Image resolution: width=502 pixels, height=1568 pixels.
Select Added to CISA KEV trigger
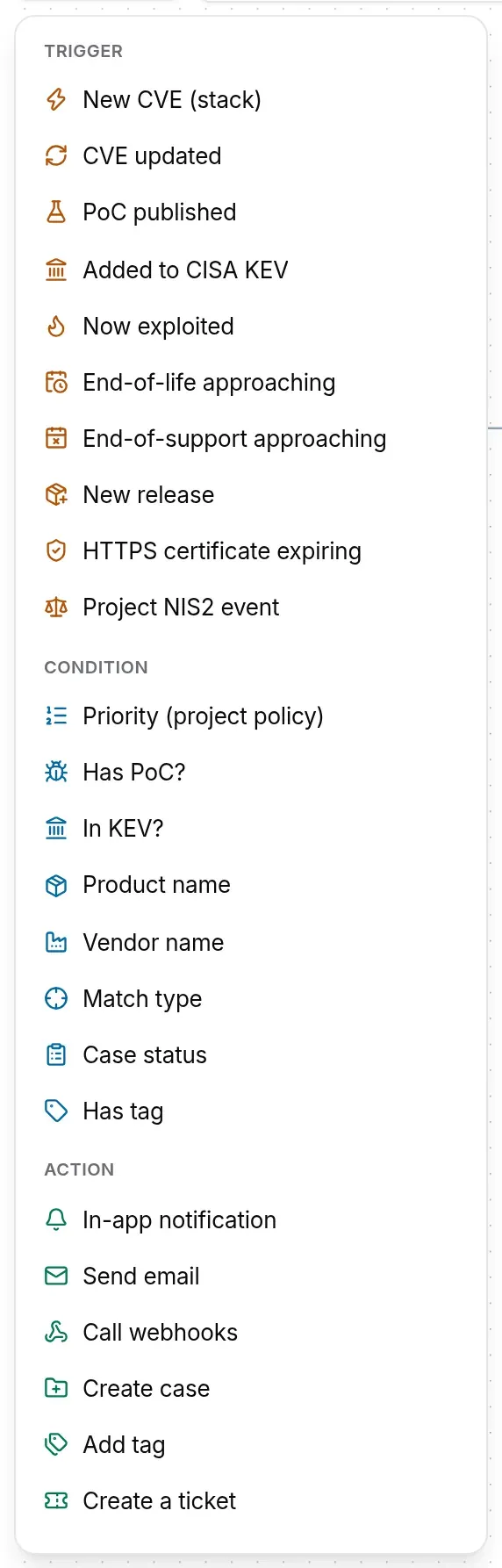point(251,270)
